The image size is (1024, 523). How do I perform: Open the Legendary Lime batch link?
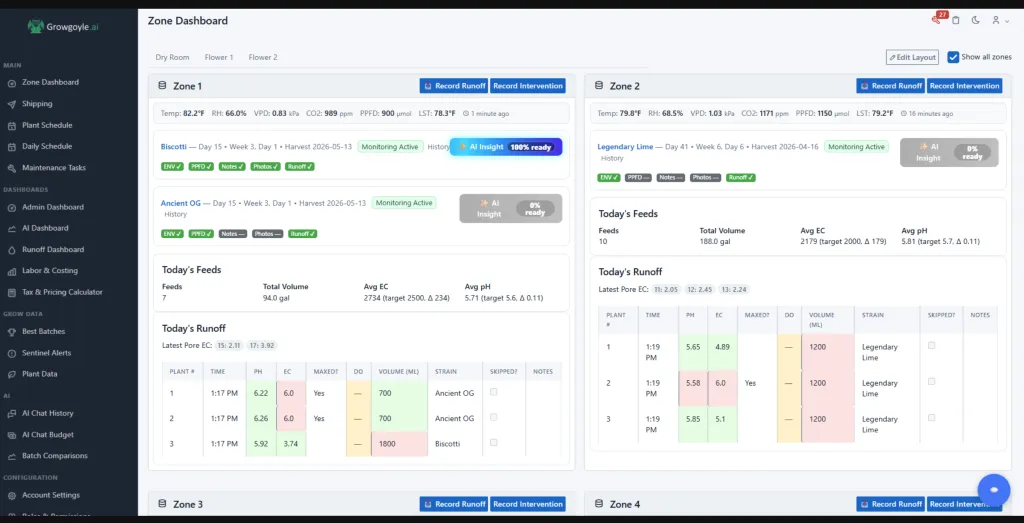coord(626,147)
